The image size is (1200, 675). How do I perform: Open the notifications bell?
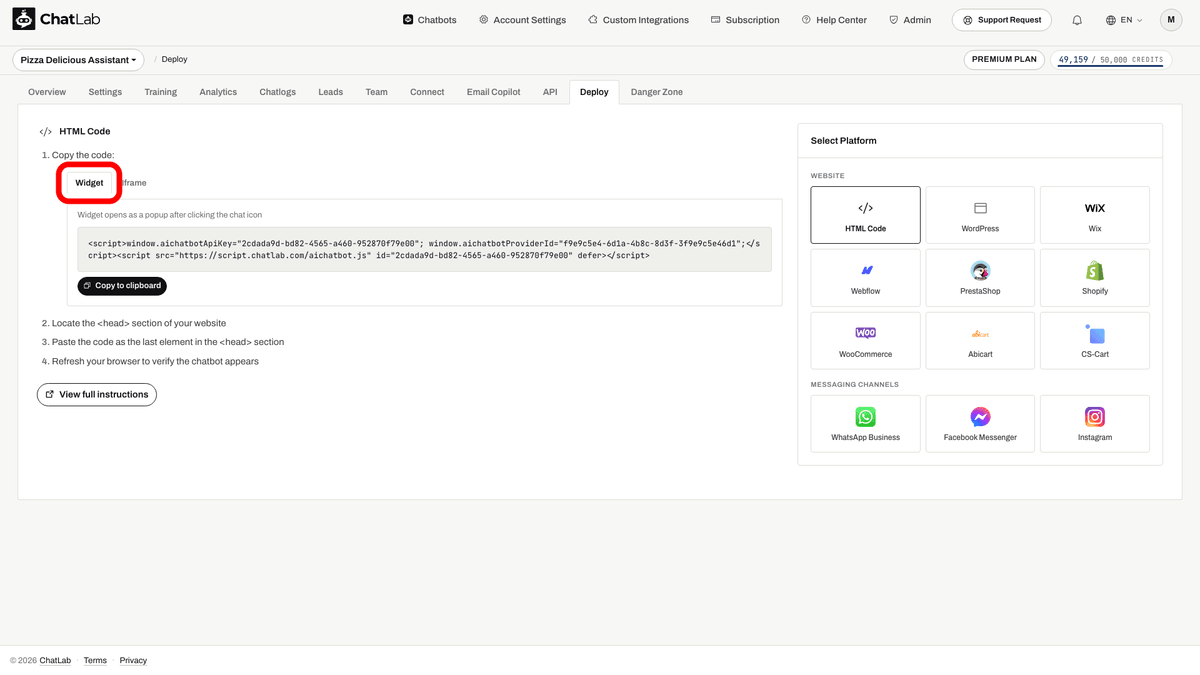[1077, 20]
